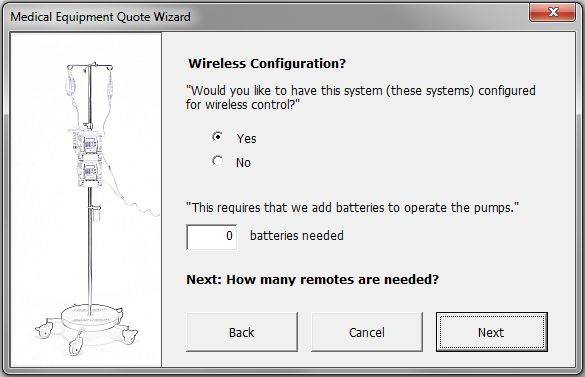The width and height of the screenshot is (585, 377).
Task: Click the 'Wireless Configuration?' heading
Action: pyautogui.click(x=267, y=63)
